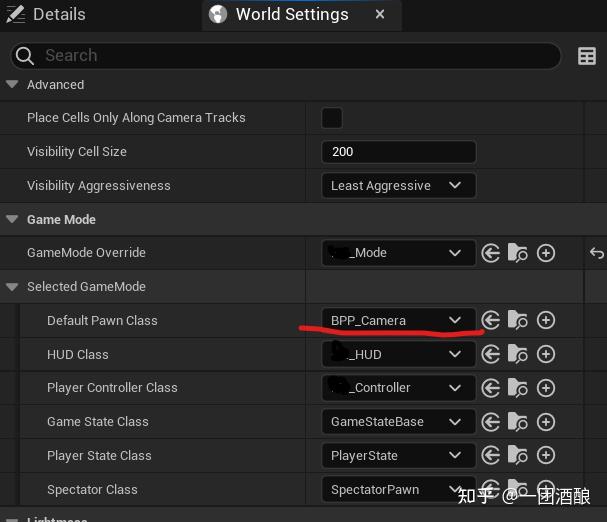This screenshot has height=522, width=607.
Task: Use selected asset for Game State Class
Action: coord(491,422)
